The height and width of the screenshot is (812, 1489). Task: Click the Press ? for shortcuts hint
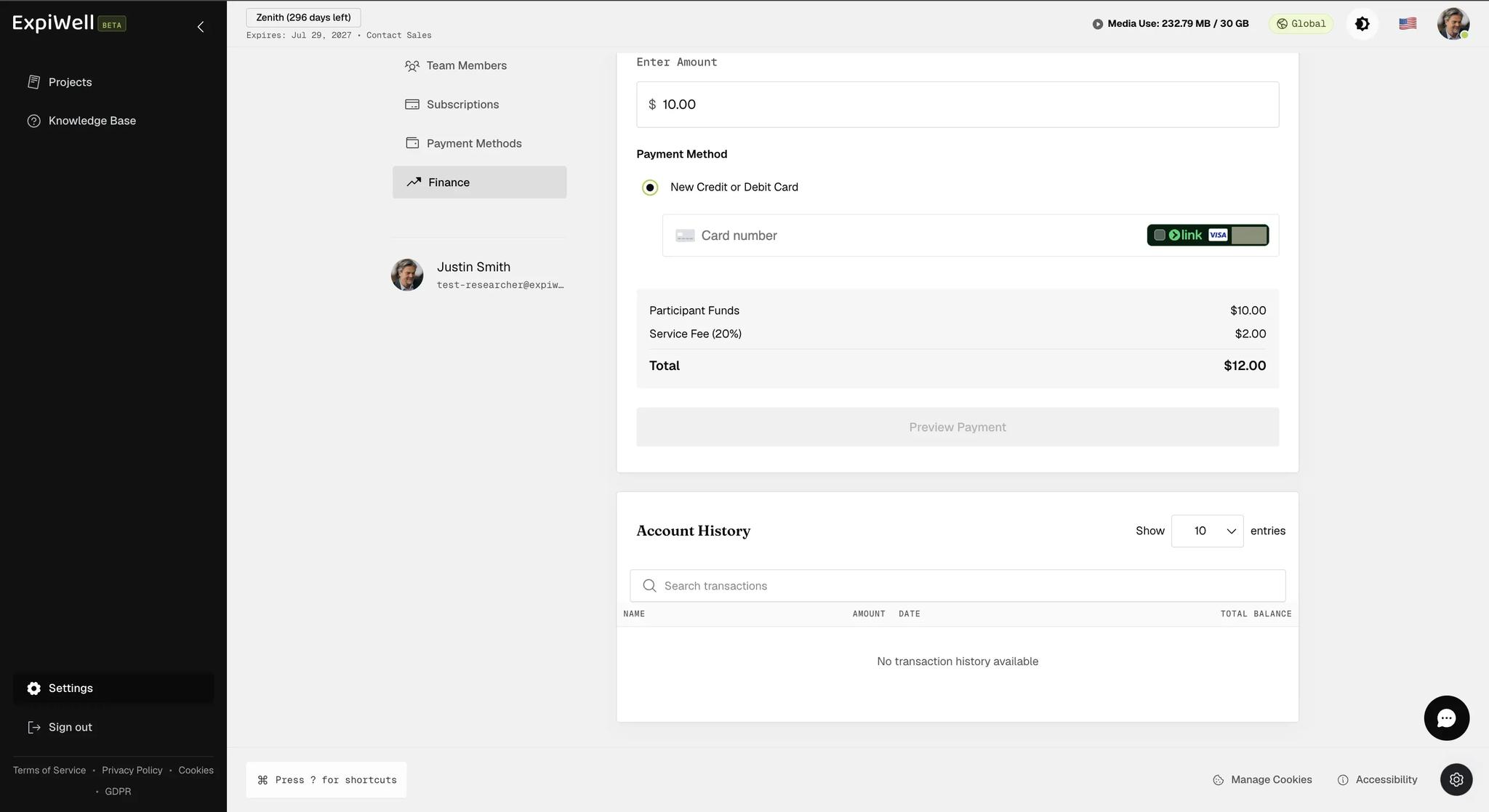326,780
